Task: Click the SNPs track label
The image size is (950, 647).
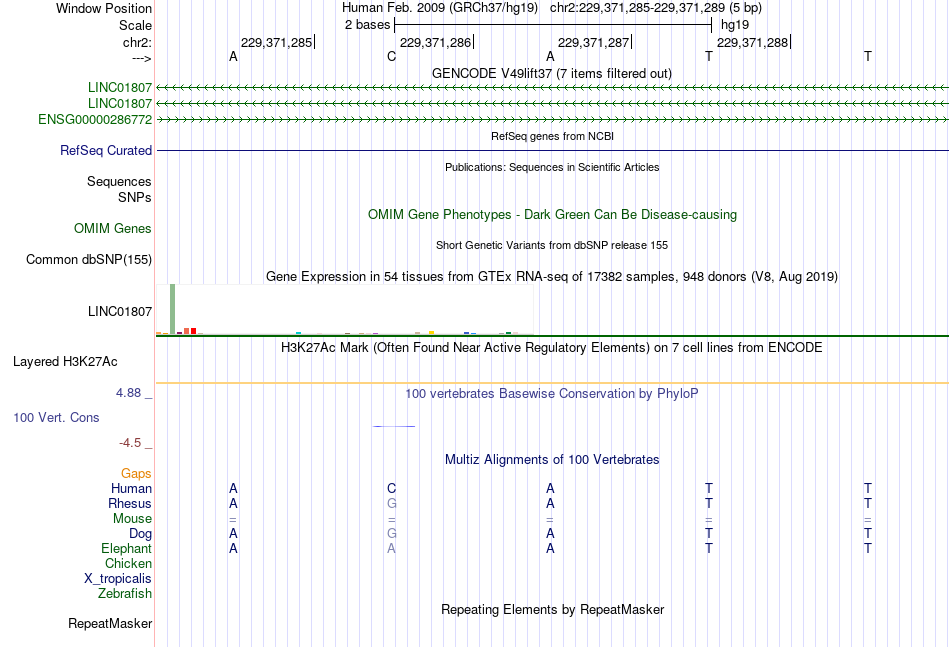Action: coord(135,197)
